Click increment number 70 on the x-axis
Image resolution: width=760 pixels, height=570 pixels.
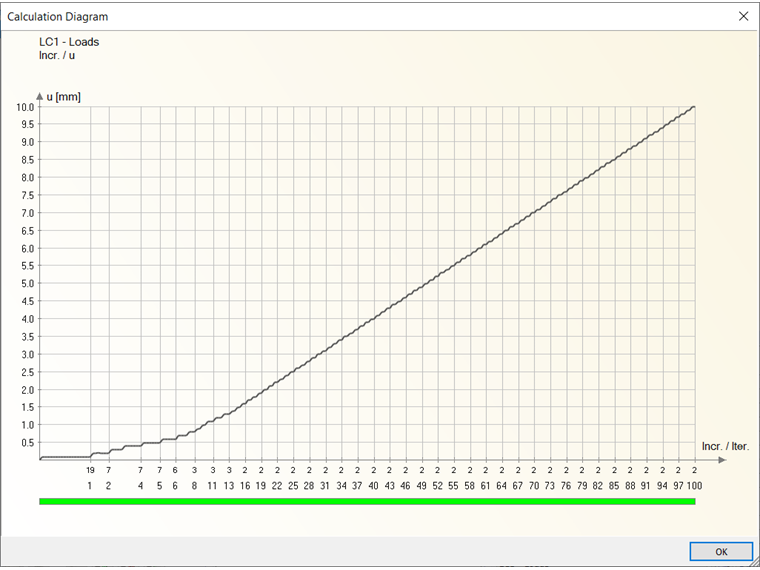click(534, 486)
